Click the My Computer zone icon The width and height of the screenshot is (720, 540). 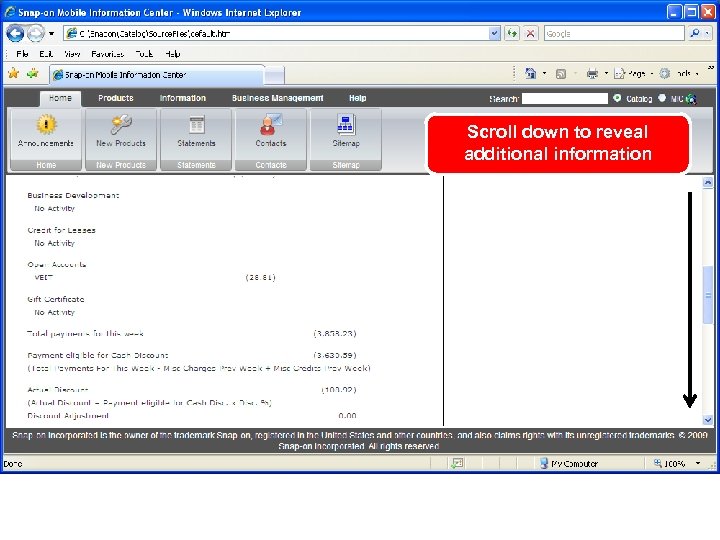544,463
